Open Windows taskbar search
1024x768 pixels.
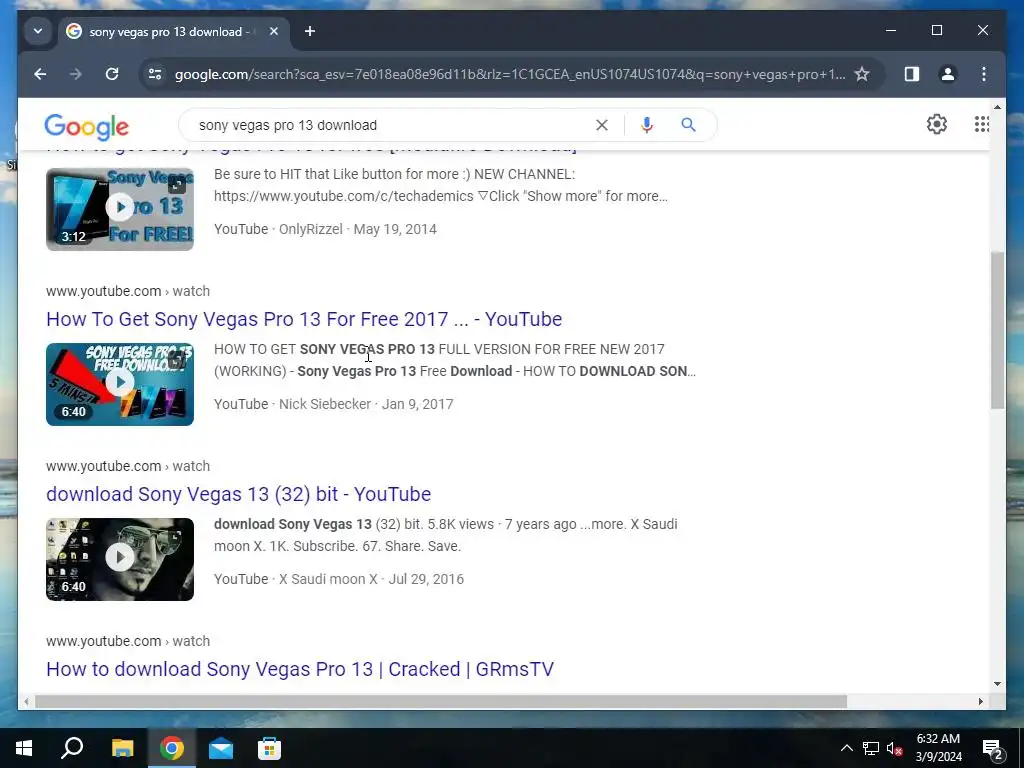pos(72,748)
